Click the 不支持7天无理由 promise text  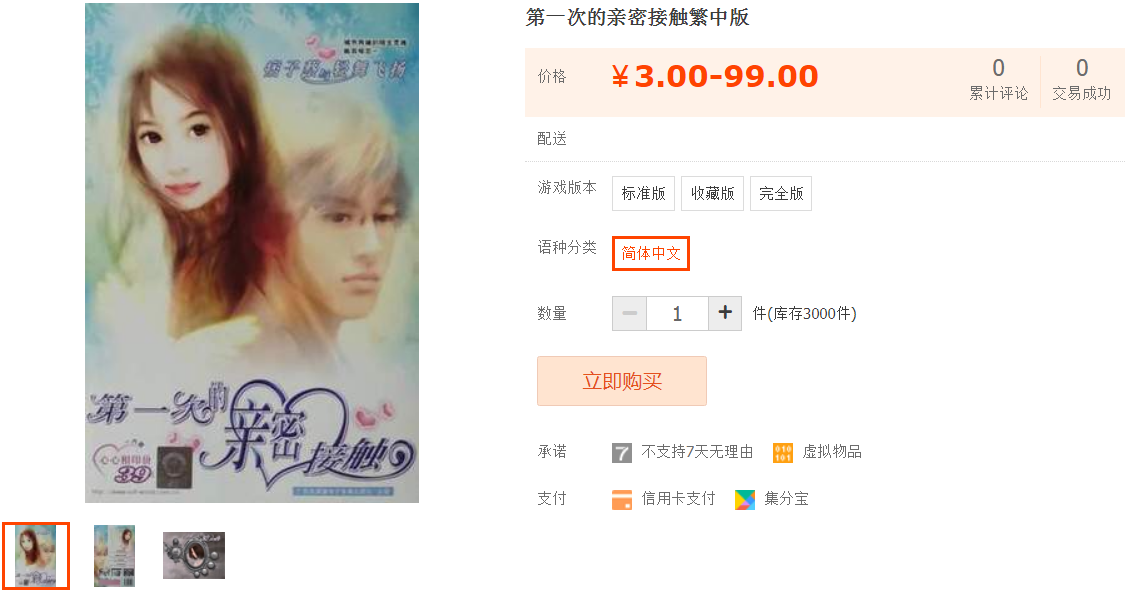point(697,452)
